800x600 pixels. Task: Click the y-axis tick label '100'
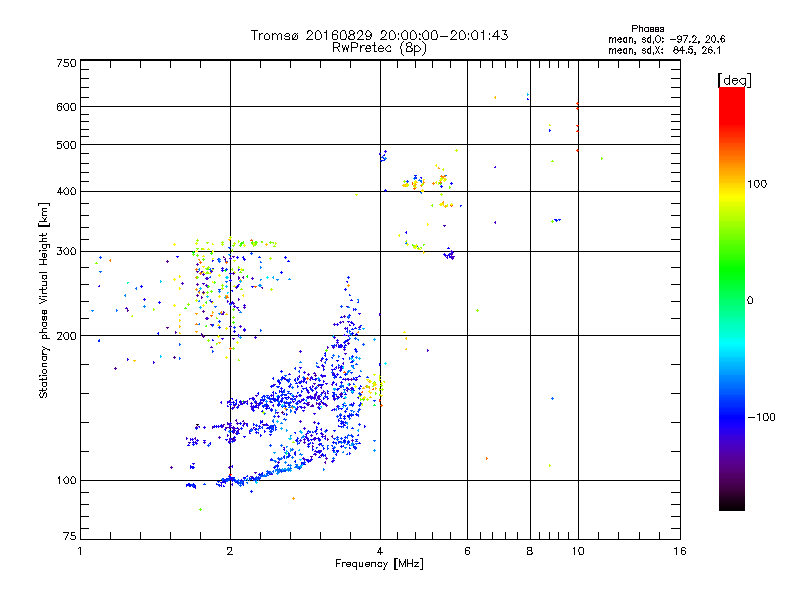(66, 480)
